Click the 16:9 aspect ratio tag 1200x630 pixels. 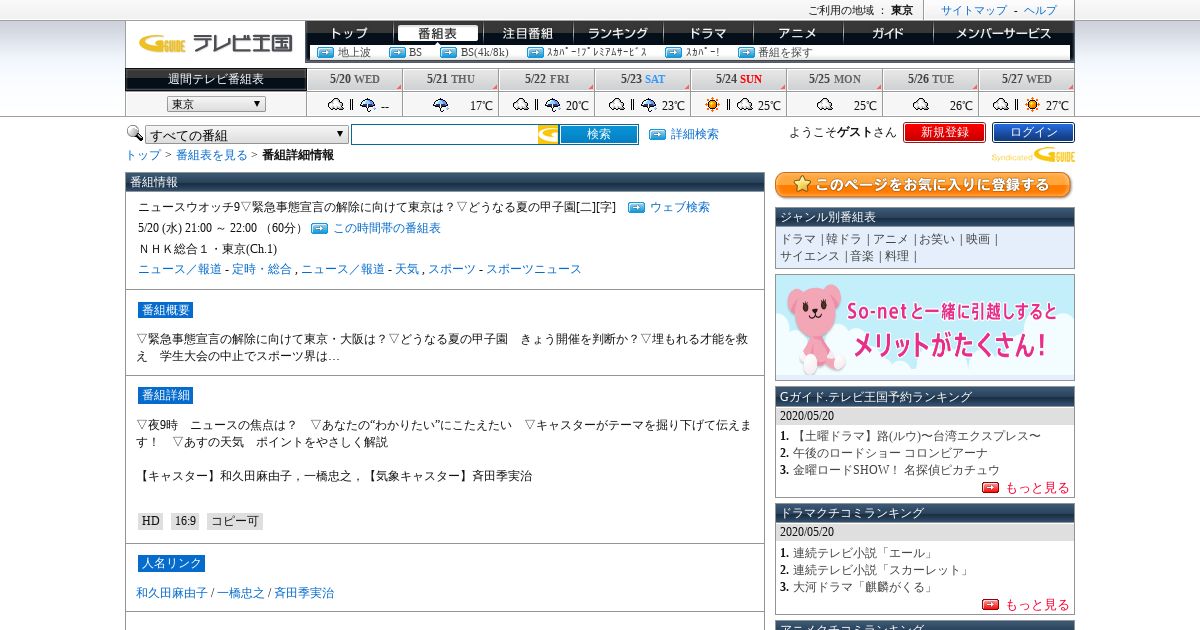185,521
